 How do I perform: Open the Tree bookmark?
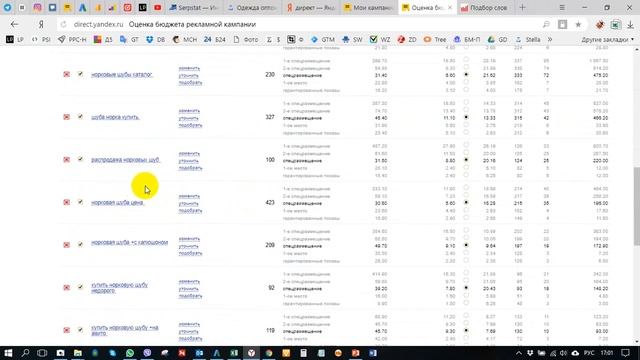435,40
